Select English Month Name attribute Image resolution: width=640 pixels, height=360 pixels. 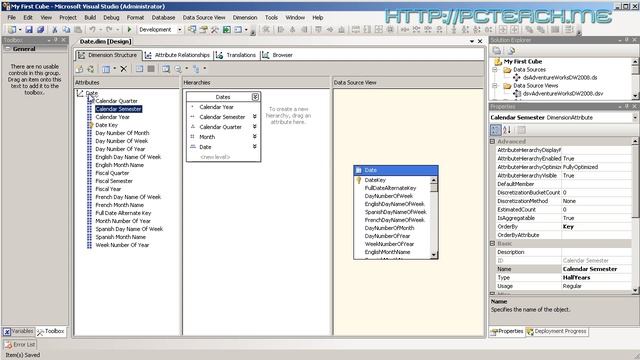tap(120, 165)
